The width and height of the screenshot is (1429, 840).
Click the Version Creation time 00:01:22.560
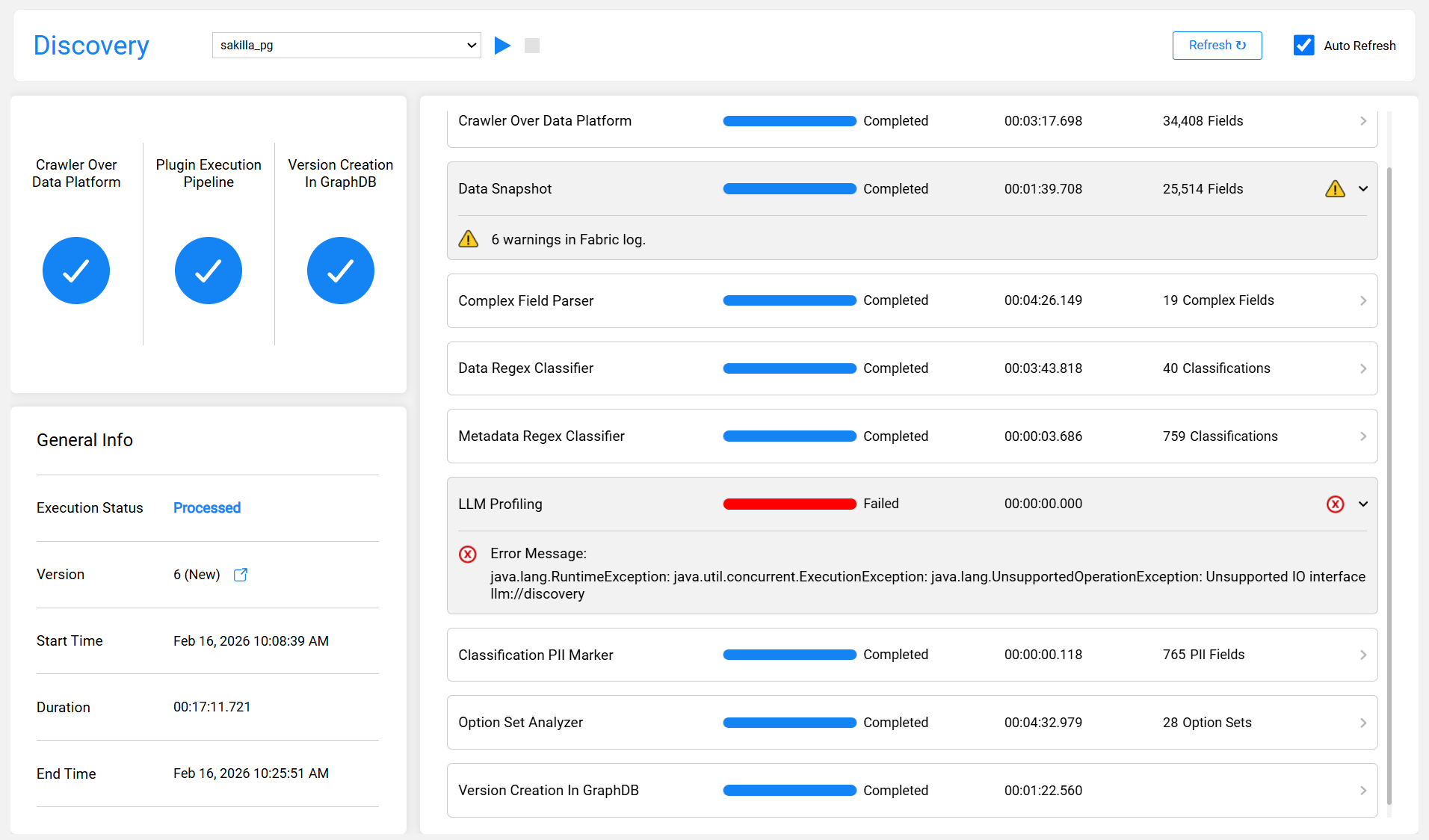1043,791
